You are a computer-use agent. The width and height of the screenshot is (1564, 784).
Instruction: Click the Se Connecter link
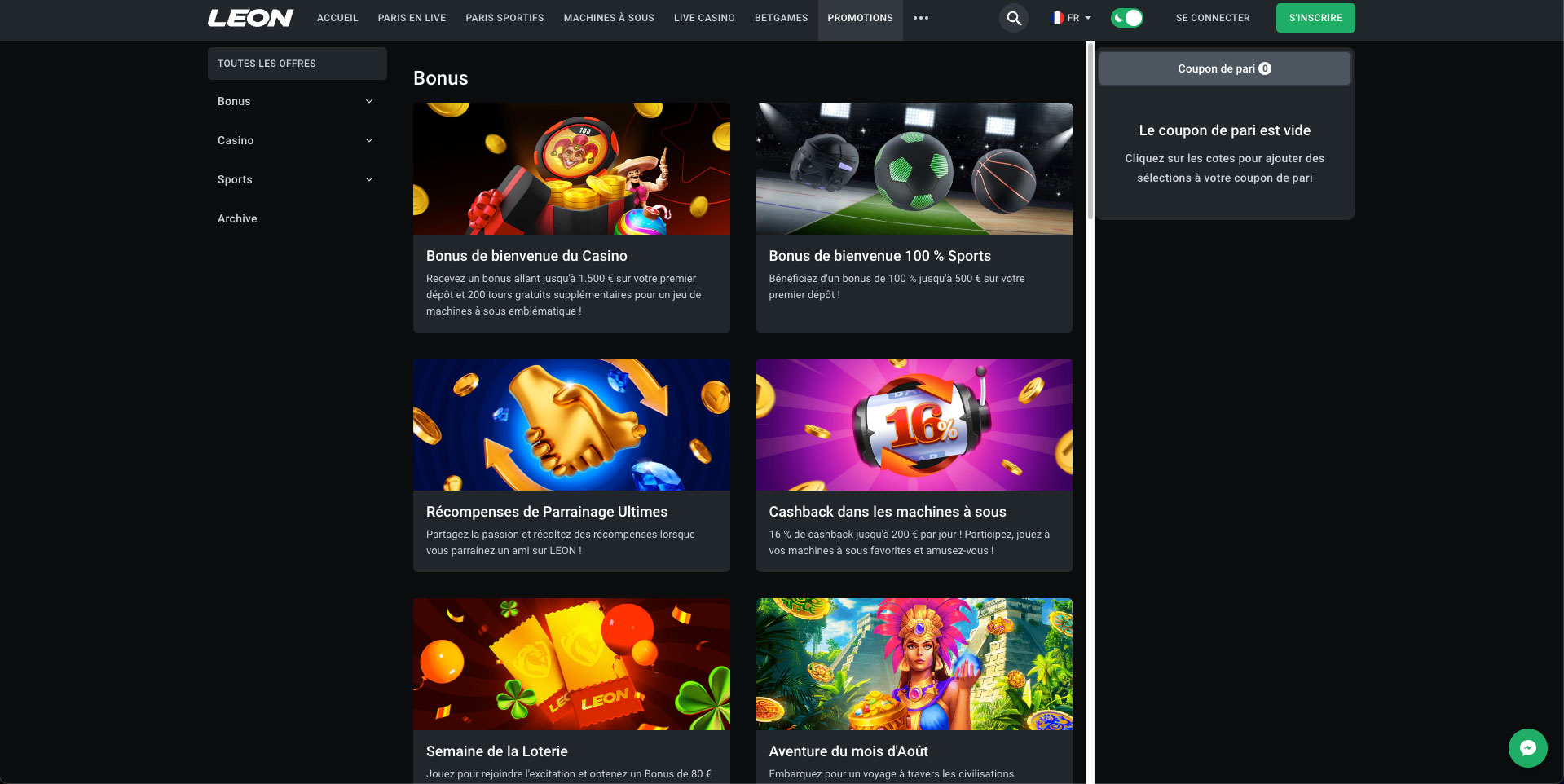click(x=1212, y=18)
